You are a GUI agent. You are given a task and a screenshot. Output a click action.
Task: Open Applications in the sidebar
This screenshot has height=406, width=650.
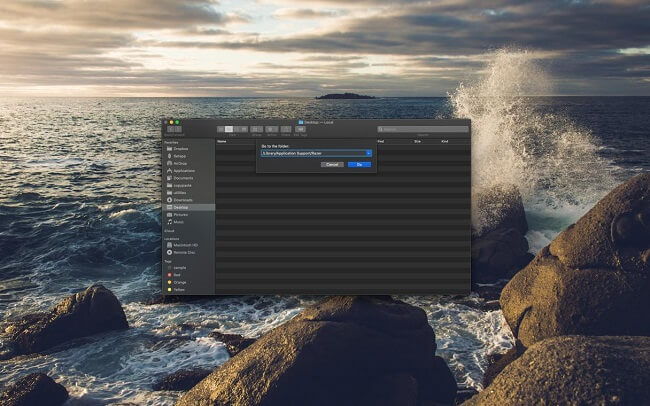[184, 171]
